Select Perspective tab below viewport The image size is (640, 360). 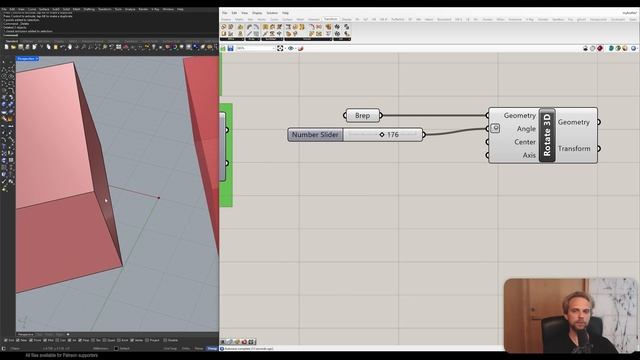click(x=25, y=334)
